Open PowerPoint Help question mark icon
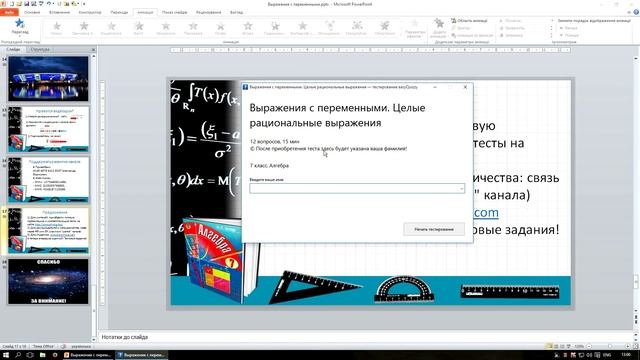640x360 pixels. [636, 12]
